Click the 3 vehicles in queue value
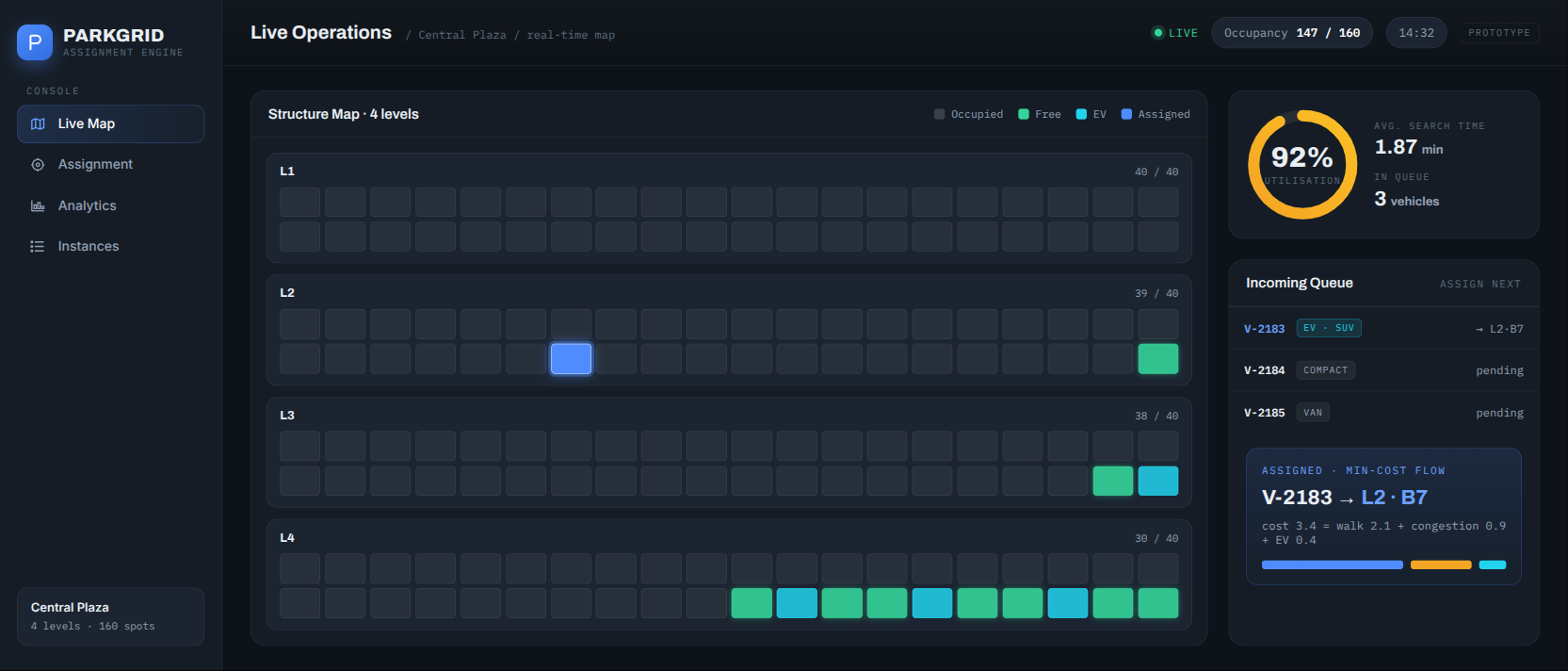 pyautogui.click(x=1407, y=199)
